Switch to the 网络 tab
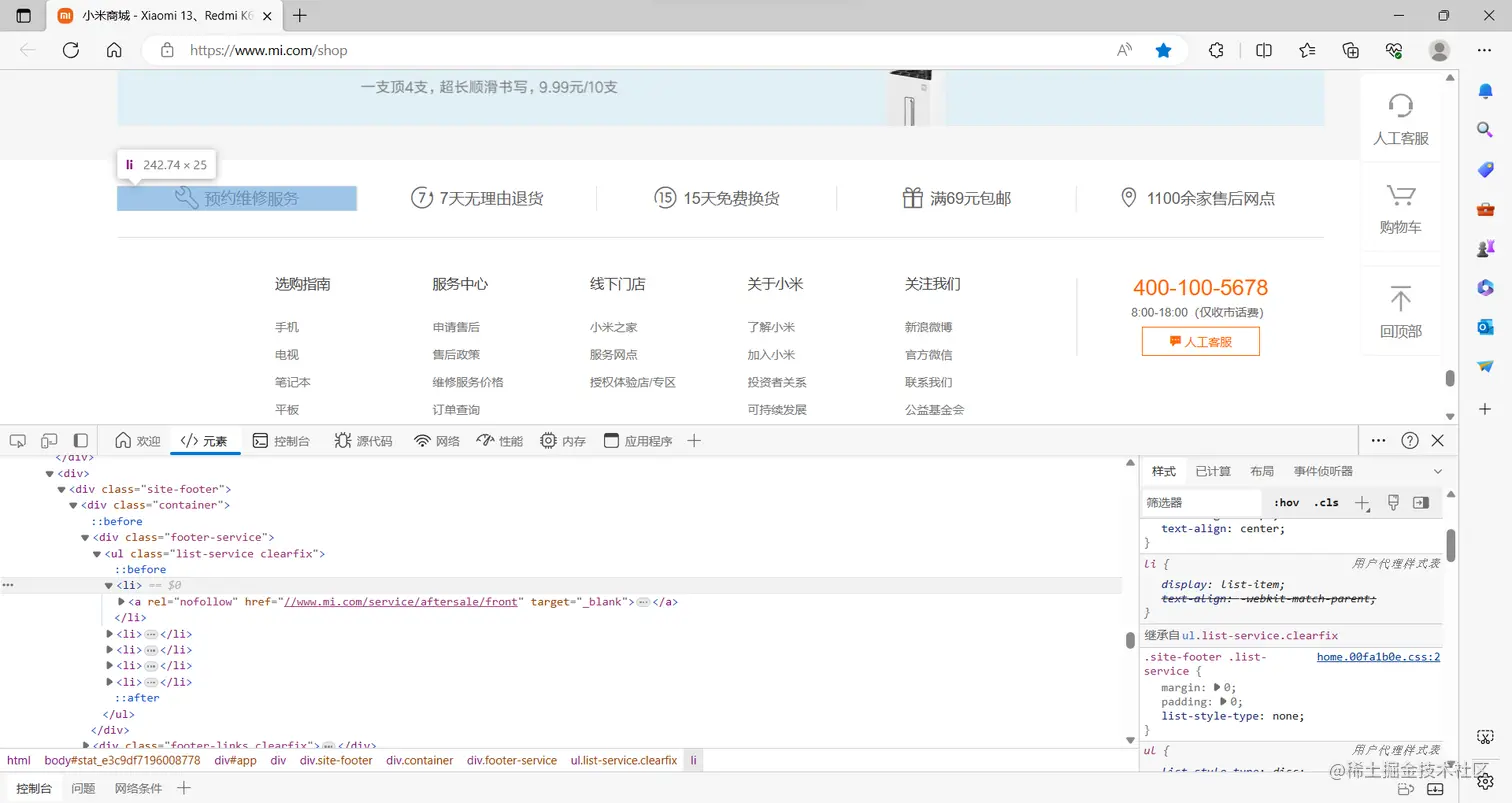Image resolution: width=1512 pixels, height=803 pixels. [437, 441]
